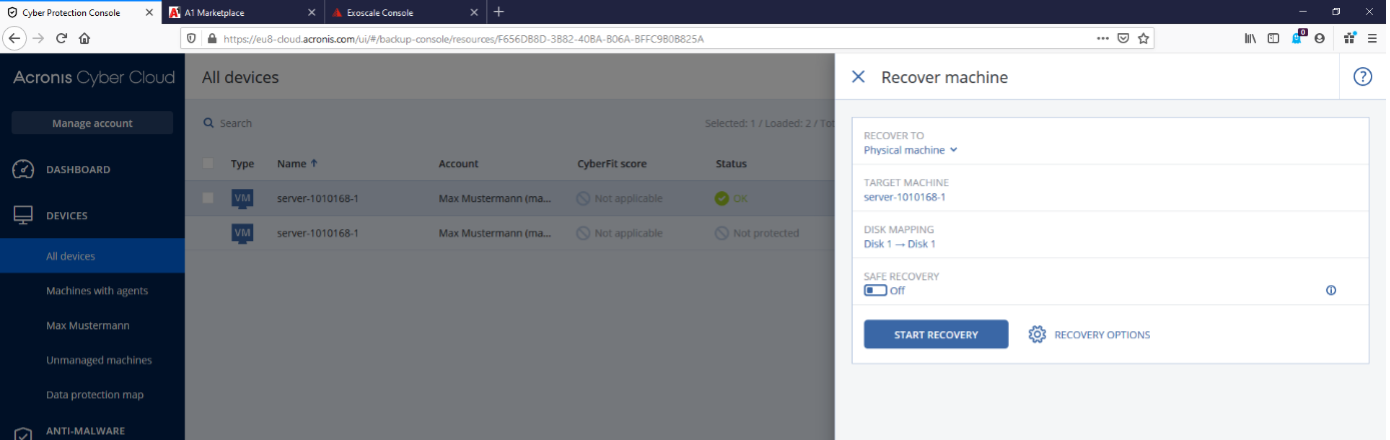This screenshot has height=440, width=1390.
Task: Open Firefox hamburger menu
Action: (x=1374, y=38)
